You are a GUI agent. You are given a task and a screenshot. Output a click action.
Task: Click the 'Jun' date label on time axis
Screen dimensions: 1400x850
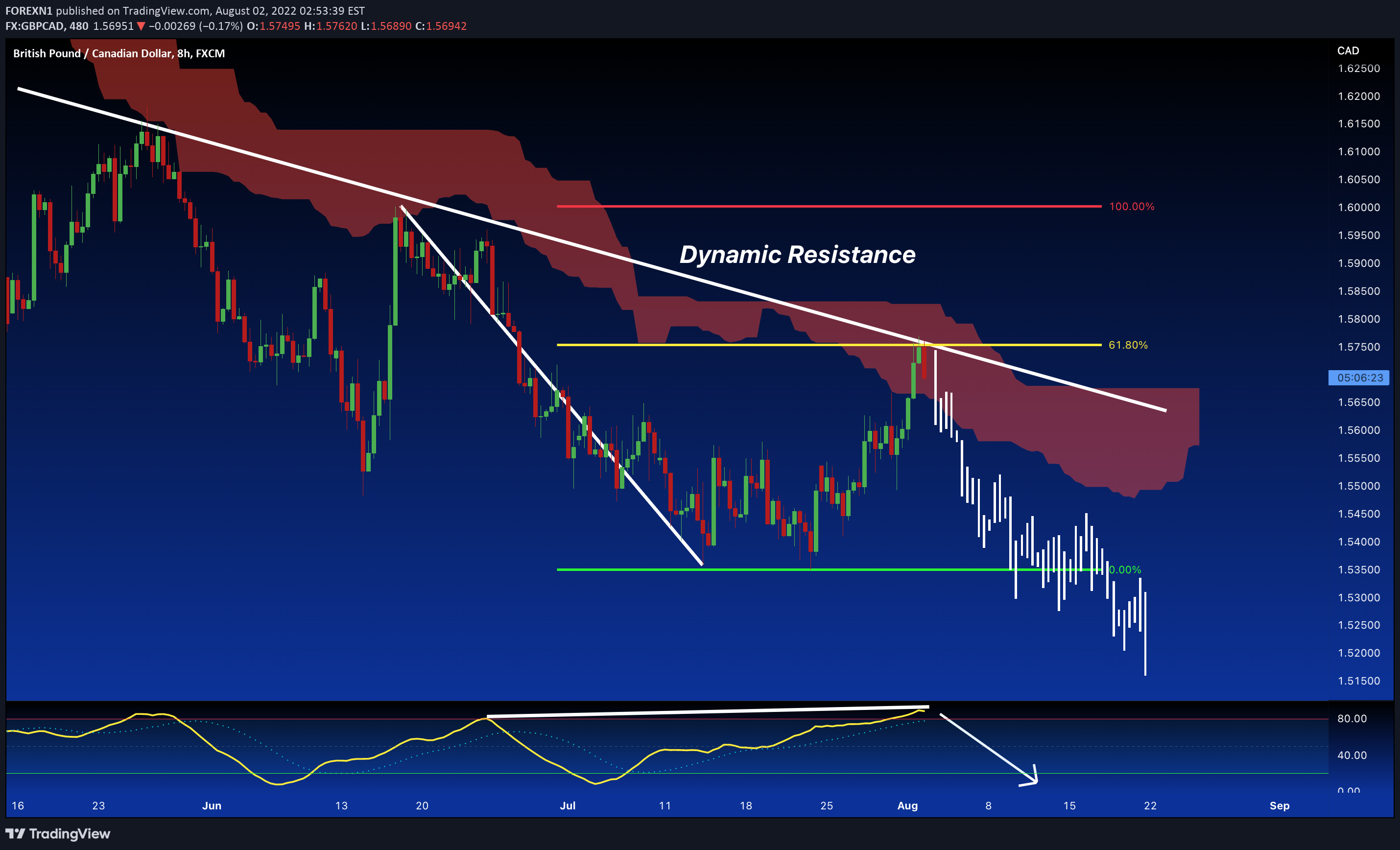[x=212, y=805]
